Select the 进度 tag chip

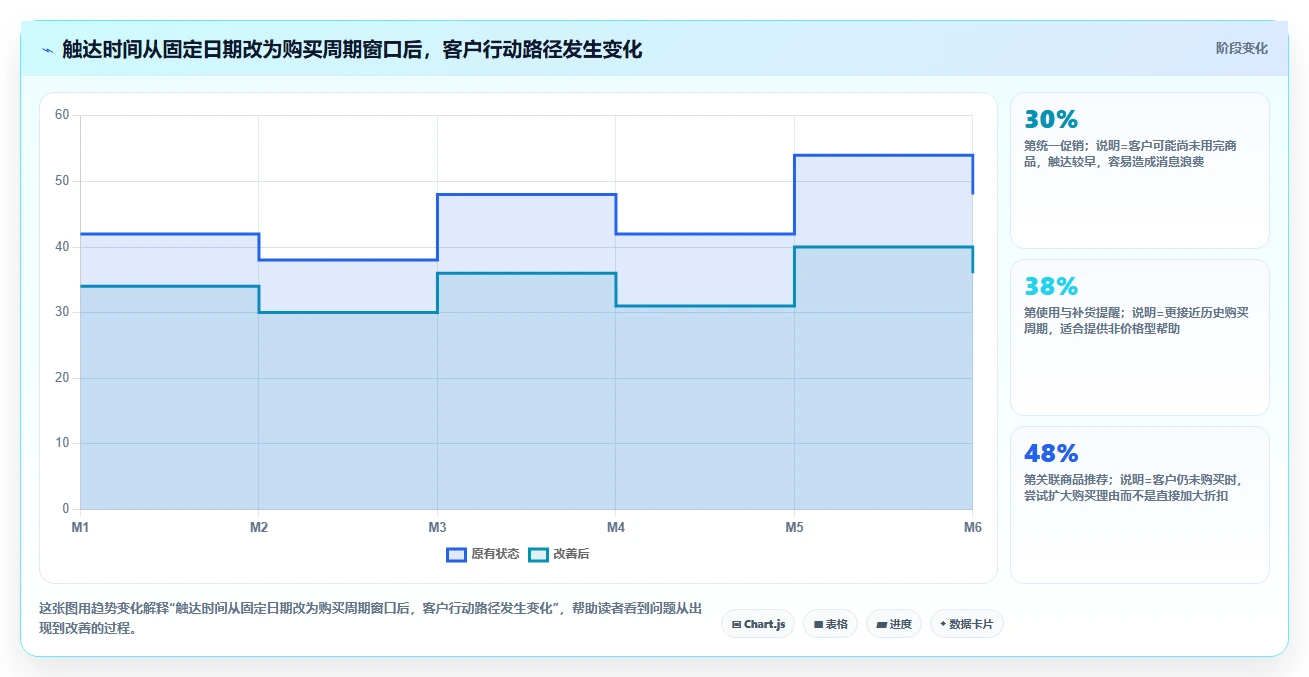point(894,624)
